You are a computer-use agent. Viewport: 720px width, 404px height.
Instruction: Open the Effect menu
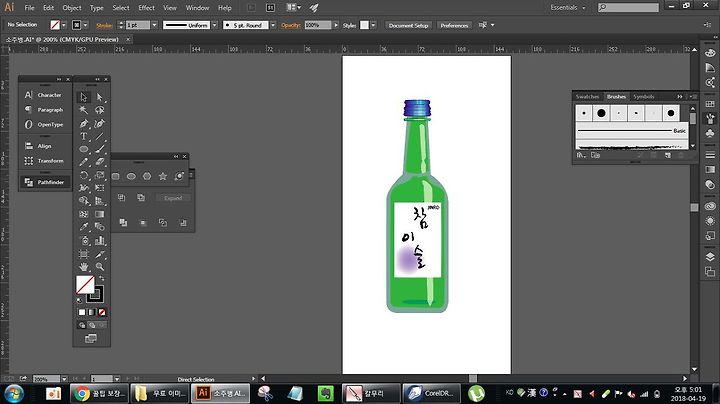click(146, 8)
